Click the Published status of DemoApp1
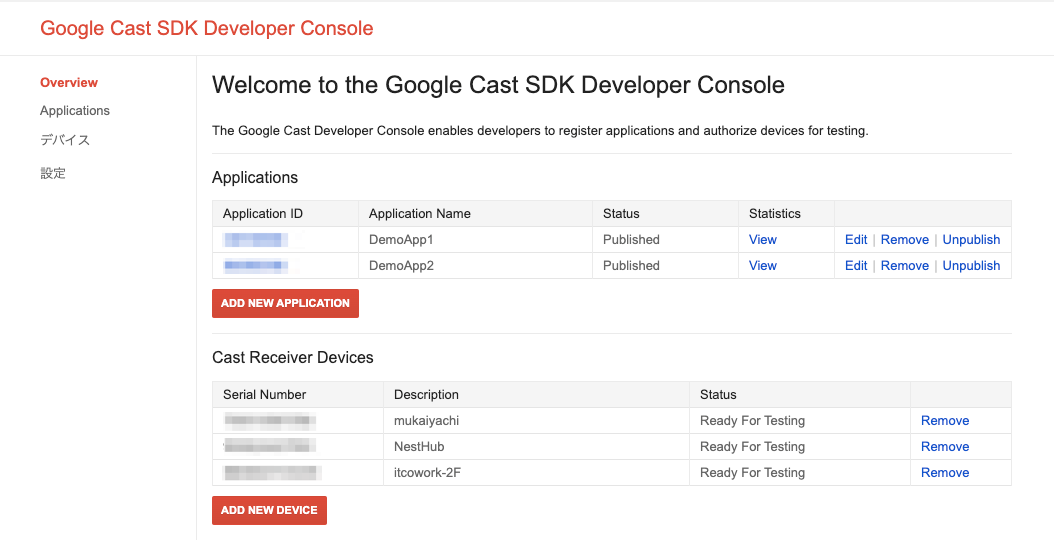 tap(631, 239)
